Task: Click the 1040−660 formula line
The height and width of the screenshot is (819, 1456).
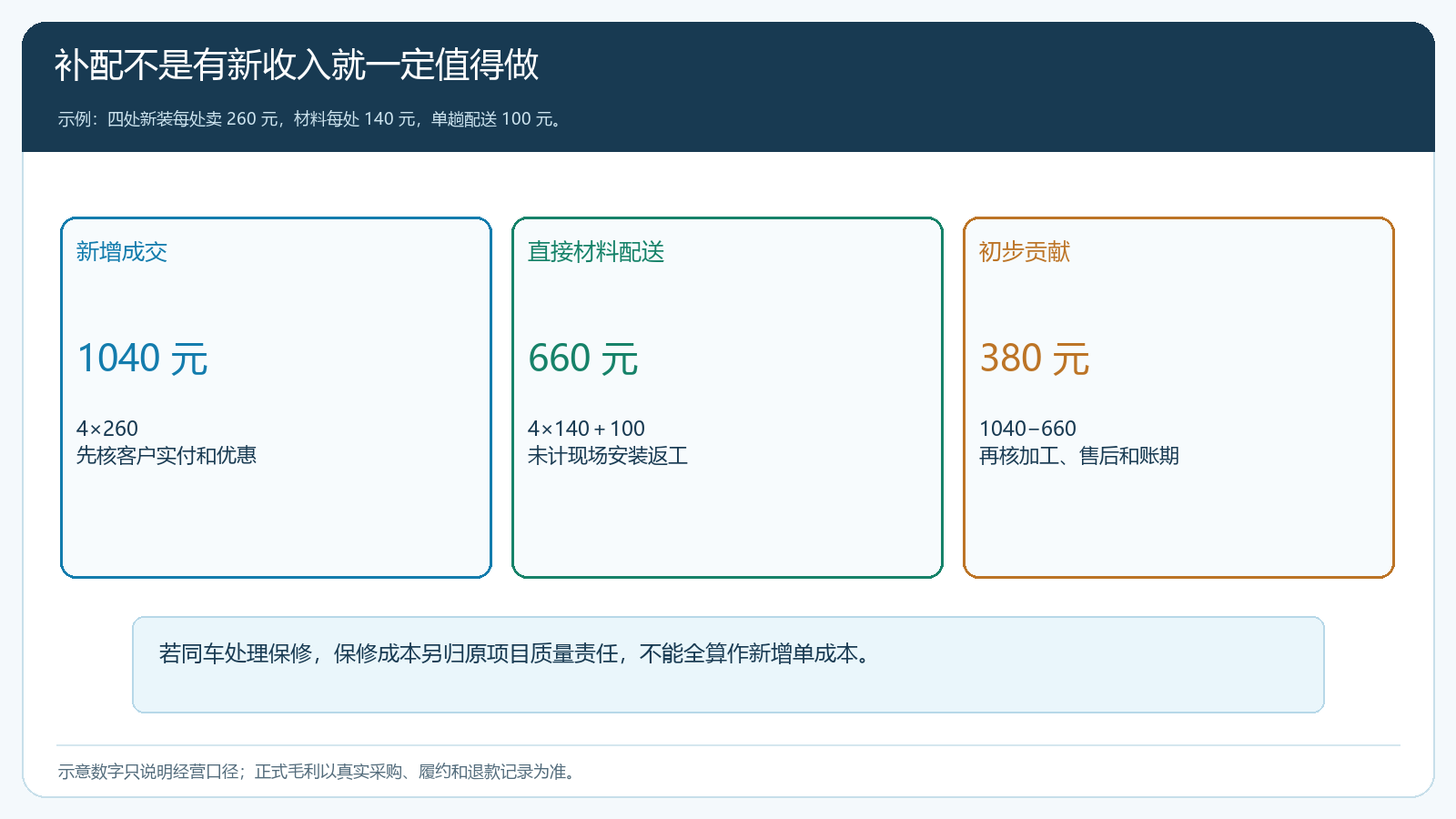Action: coord(1027,429)
